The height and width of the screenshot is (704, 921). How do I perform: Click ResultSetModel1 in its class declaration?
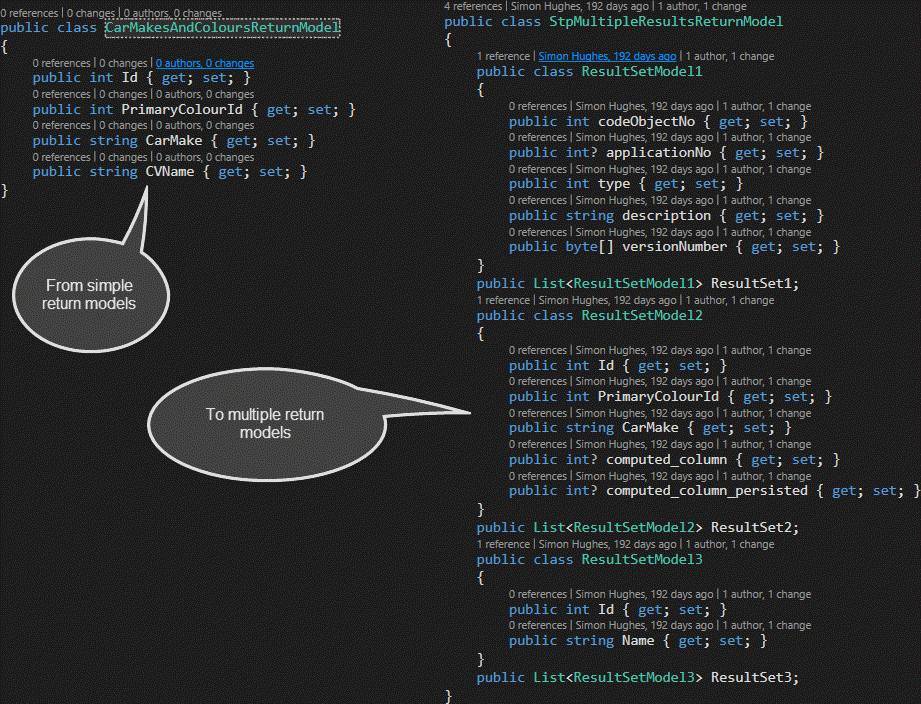coord(642,72)
